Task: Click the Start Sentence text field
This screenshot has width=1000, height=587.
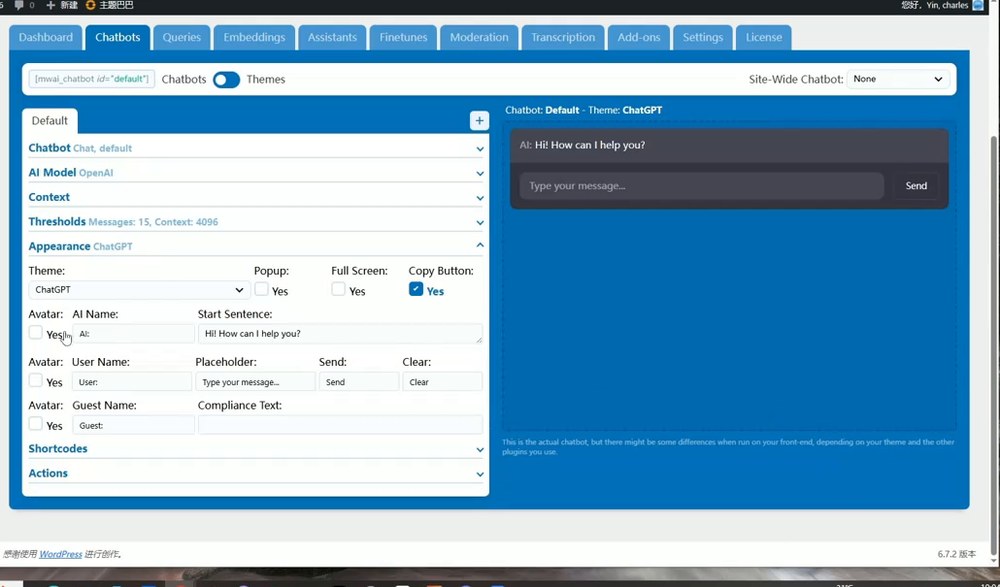Action: (340, 334)
